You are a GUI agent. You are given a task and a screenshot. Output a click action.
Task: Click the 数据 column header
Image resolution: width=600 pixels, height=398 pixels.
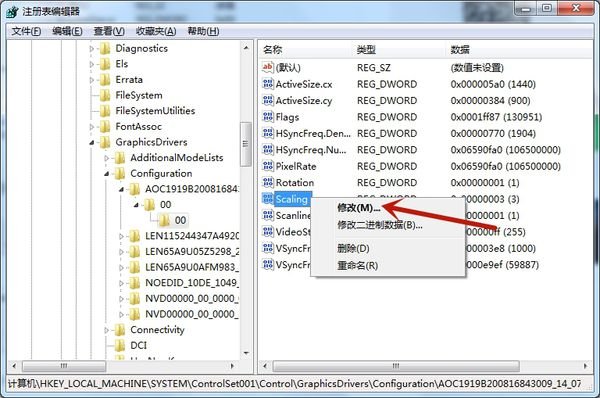click(460, 50)
